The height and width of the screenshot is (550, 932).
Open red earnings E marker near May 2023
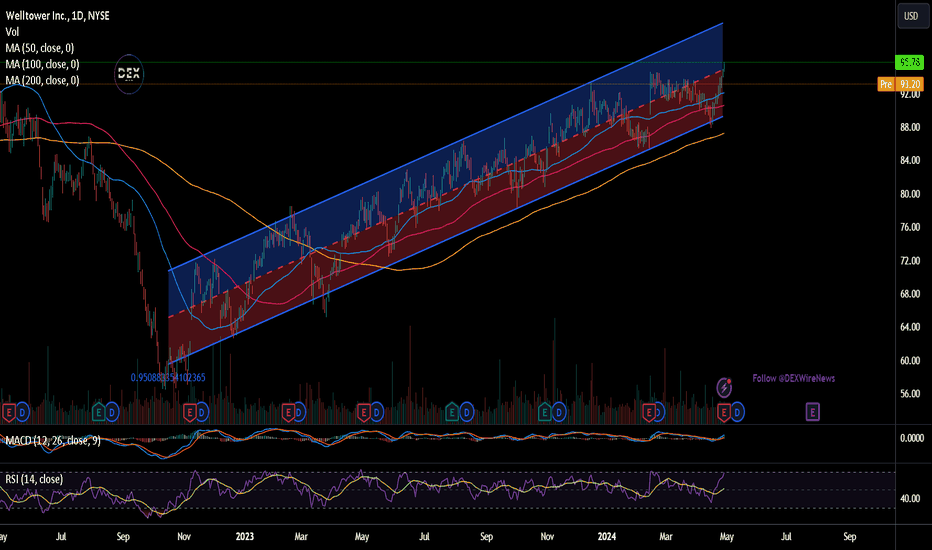click(363, 412)
